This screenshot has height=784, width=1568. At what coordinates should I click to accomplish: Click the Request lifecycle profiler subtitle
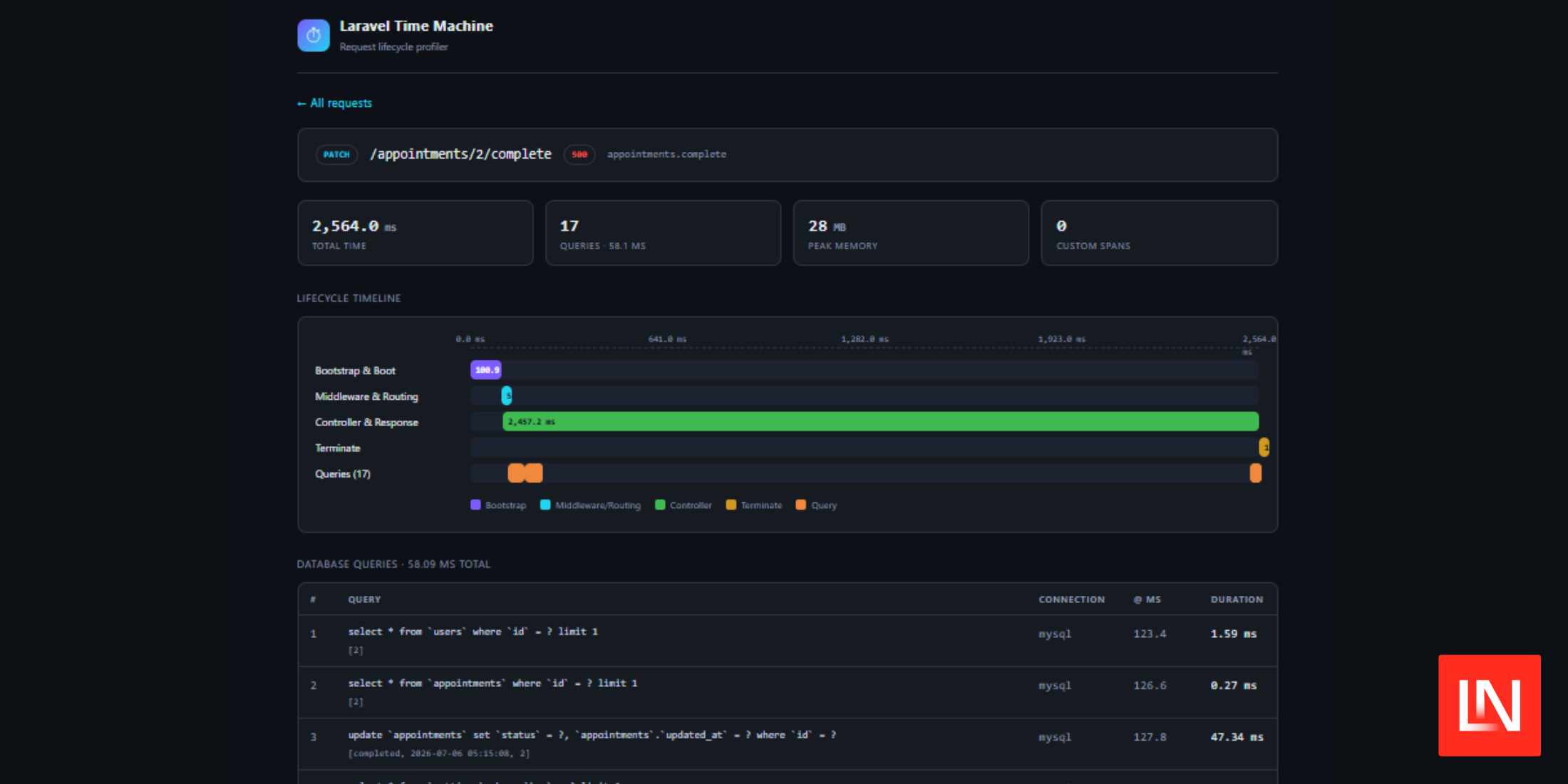click(393, 47)
